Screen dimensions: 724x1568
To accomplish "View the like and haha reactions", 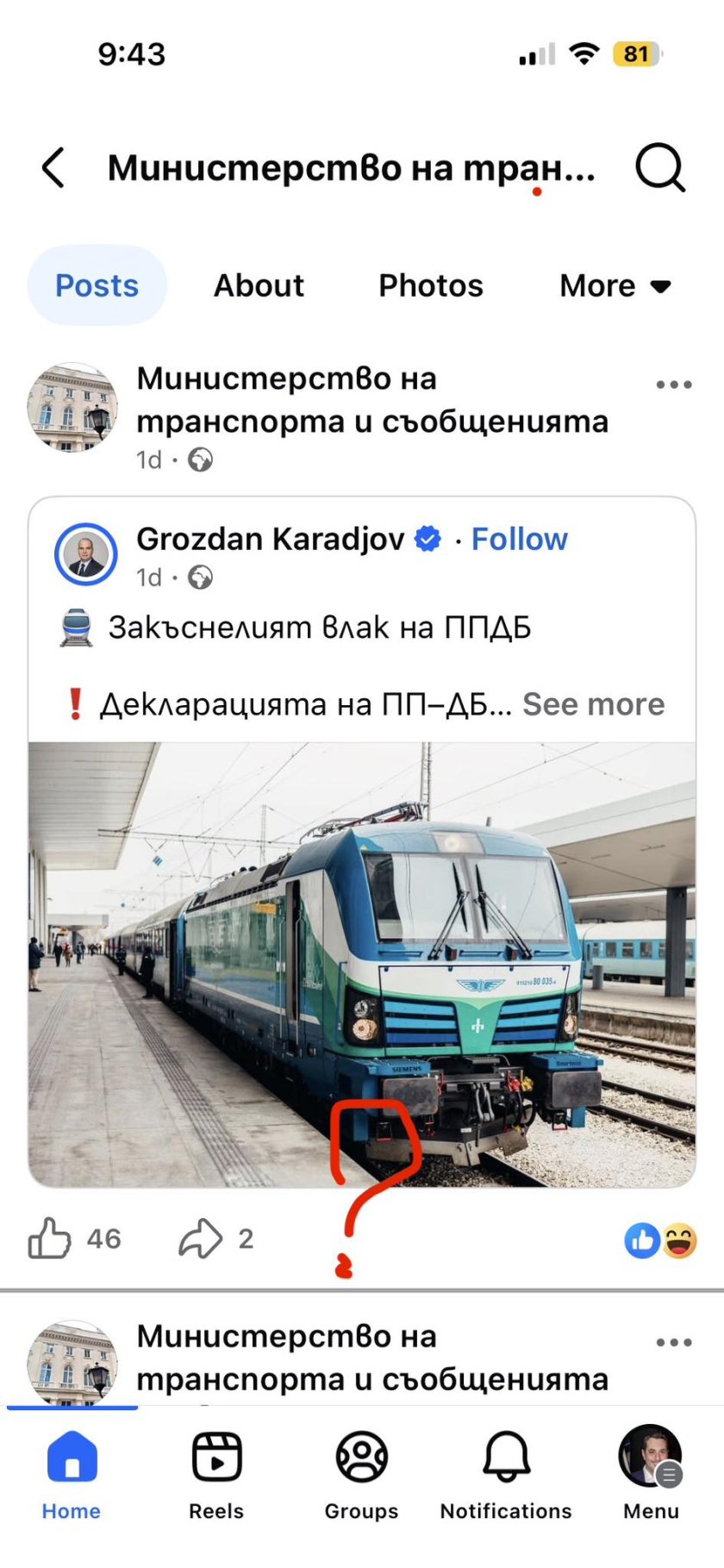I will click(x=660, y=1240).
